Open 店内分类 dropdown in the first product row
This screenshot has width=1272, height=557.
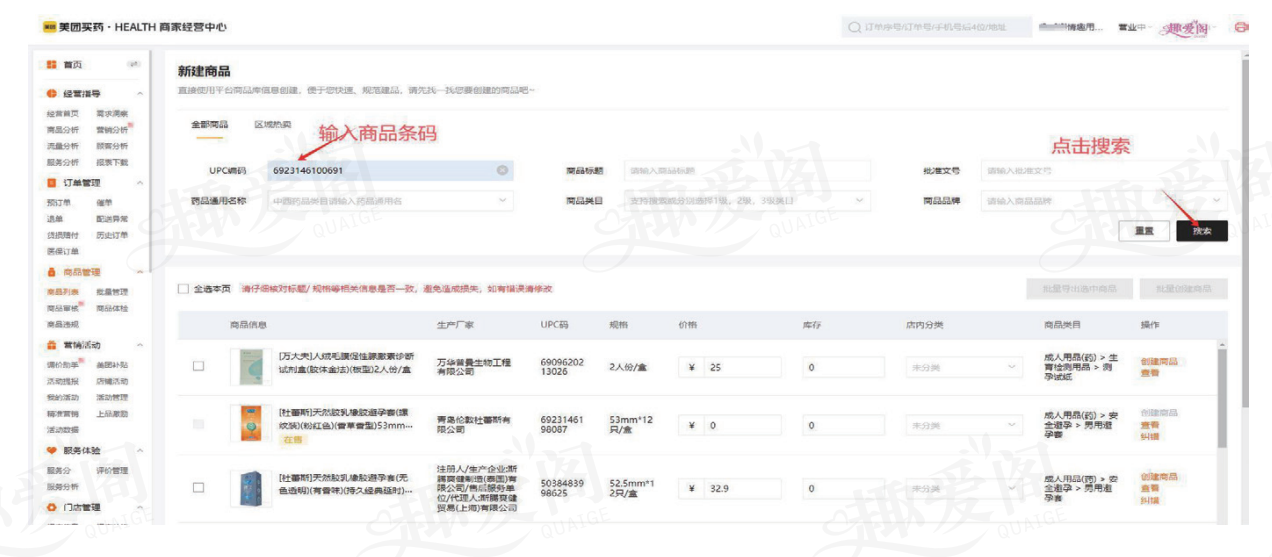click(1011, 368)
